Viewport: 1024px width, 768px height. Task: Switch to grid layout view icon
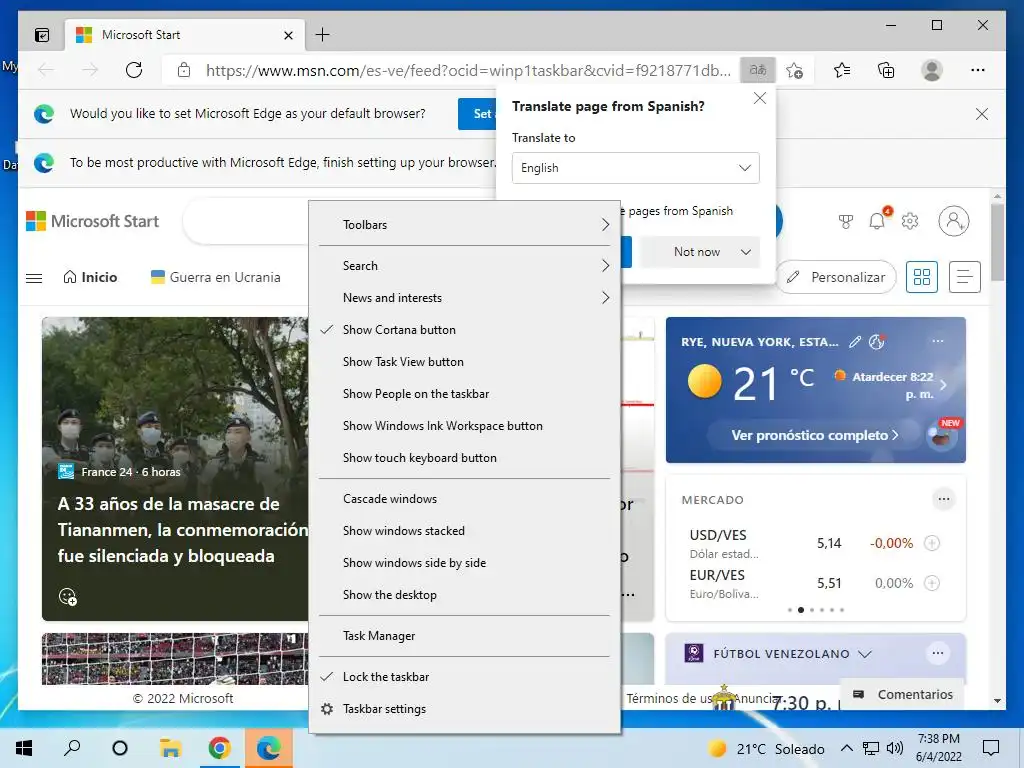point(921,277)
